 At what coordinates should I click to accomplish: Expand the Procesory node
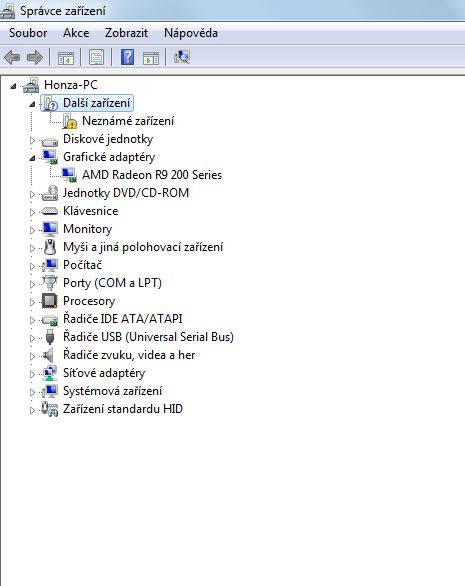33,302
